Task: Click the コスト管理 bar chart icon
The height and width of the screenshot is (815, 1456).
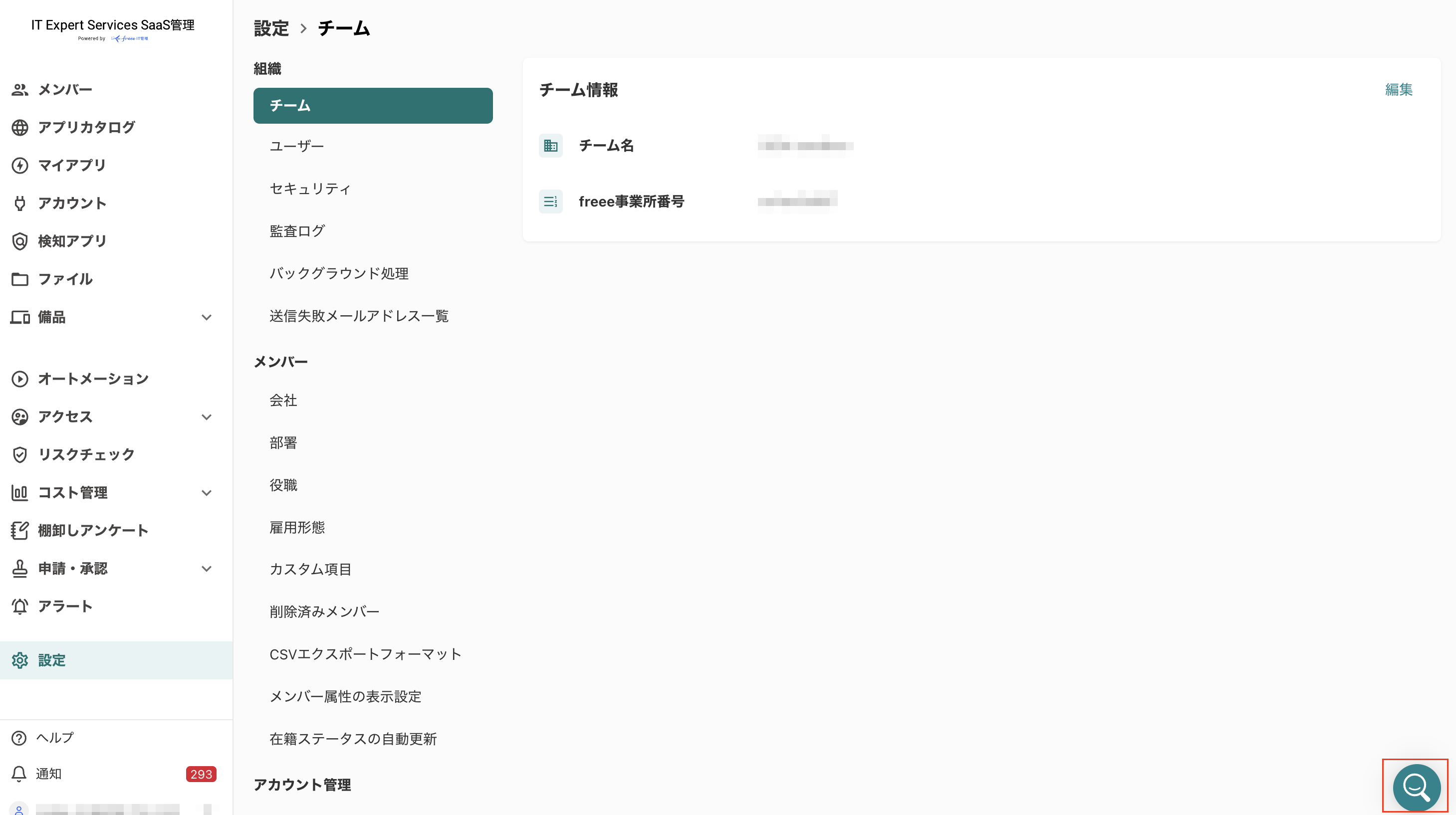Action: point(20,492)
